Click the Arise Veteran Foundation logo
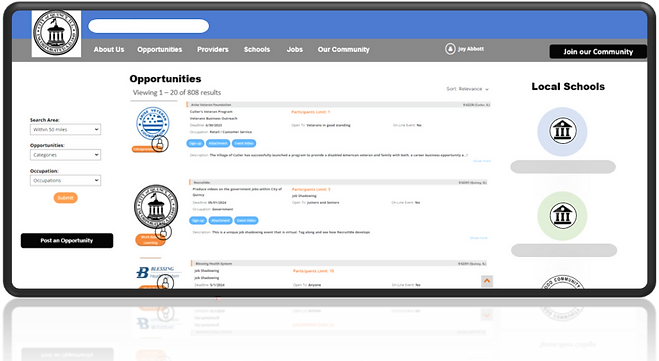This screenshot has width=659, height=361. tap(153, 123)
